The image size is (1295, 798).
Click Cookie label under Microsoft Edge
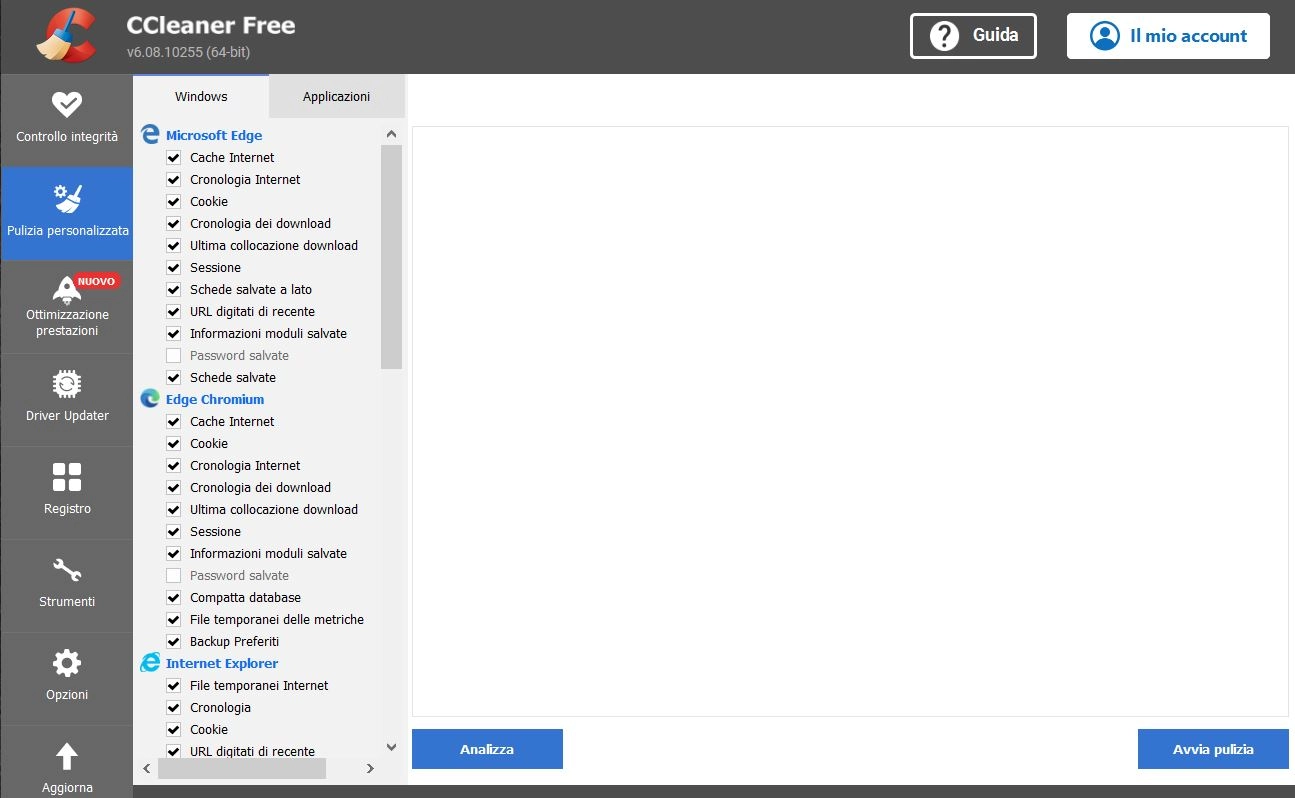tap(209, 201)
